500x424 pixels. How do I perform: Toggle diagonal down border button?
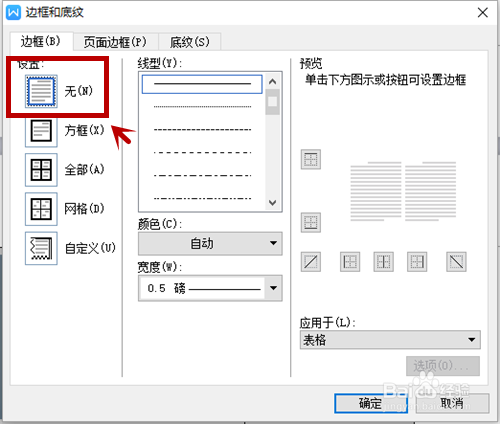coord(456,262)
